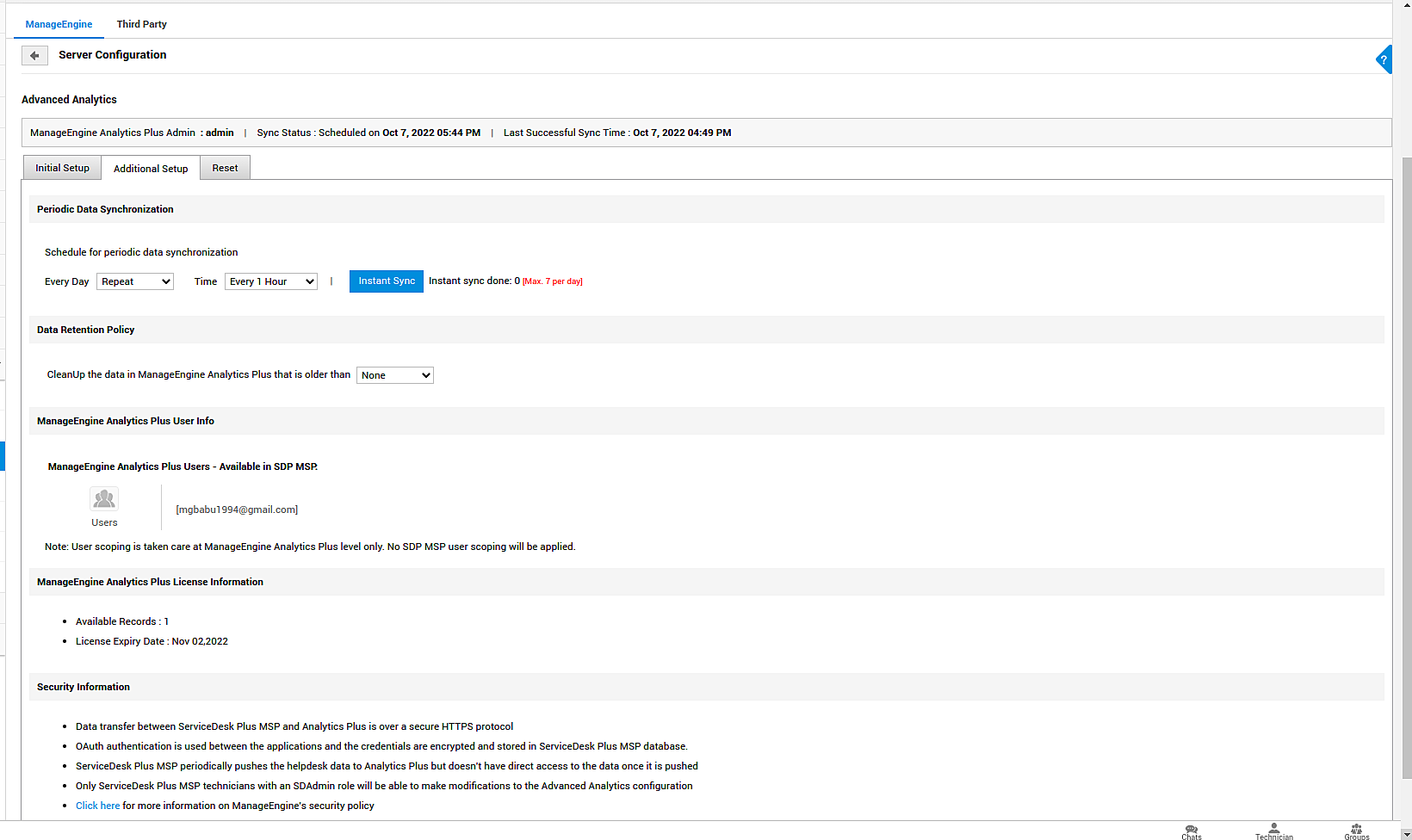
Task: Open the data cleanup None dropdown
Action: [x=395, y=375]
